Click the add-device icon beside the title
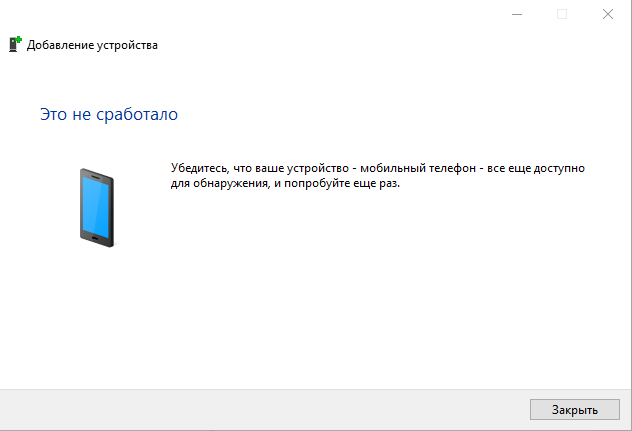The height and width of the screenshot is (431, 632). click(15, 44)
